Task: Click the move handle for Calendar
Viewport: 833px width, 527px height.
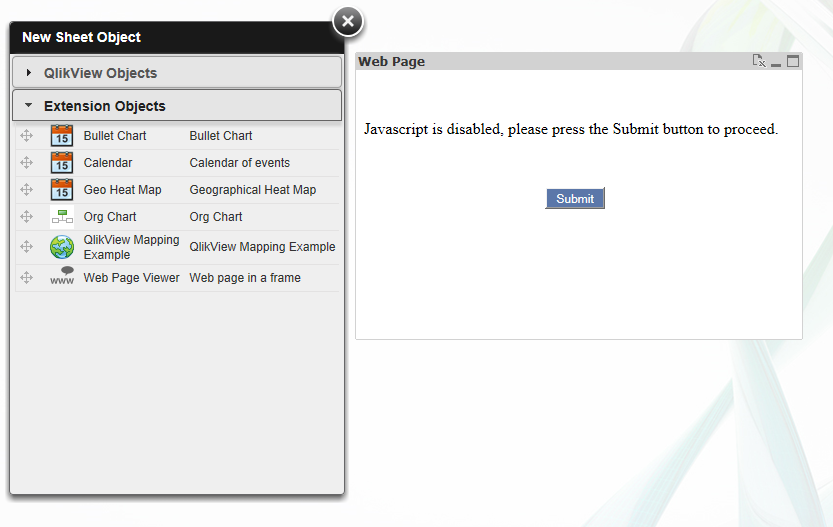Action: (x=27, y=163)
